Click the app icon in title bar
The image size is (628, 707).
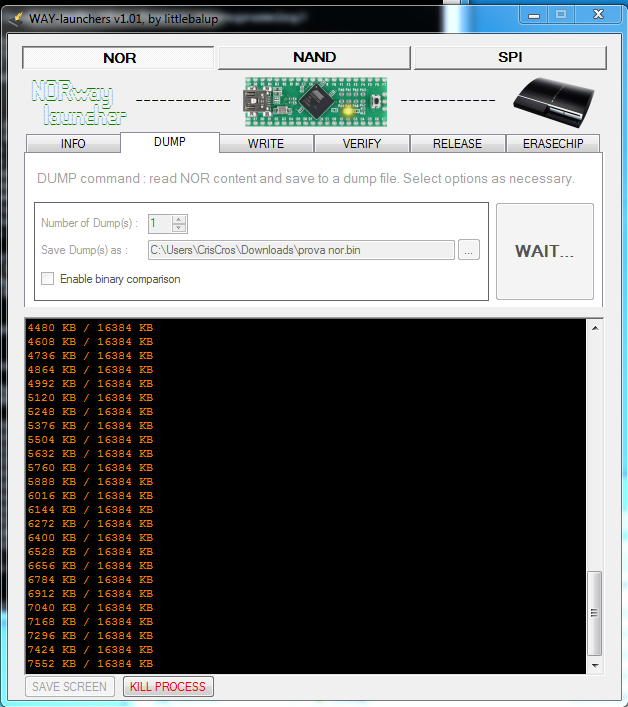click(x=17, y=15)
